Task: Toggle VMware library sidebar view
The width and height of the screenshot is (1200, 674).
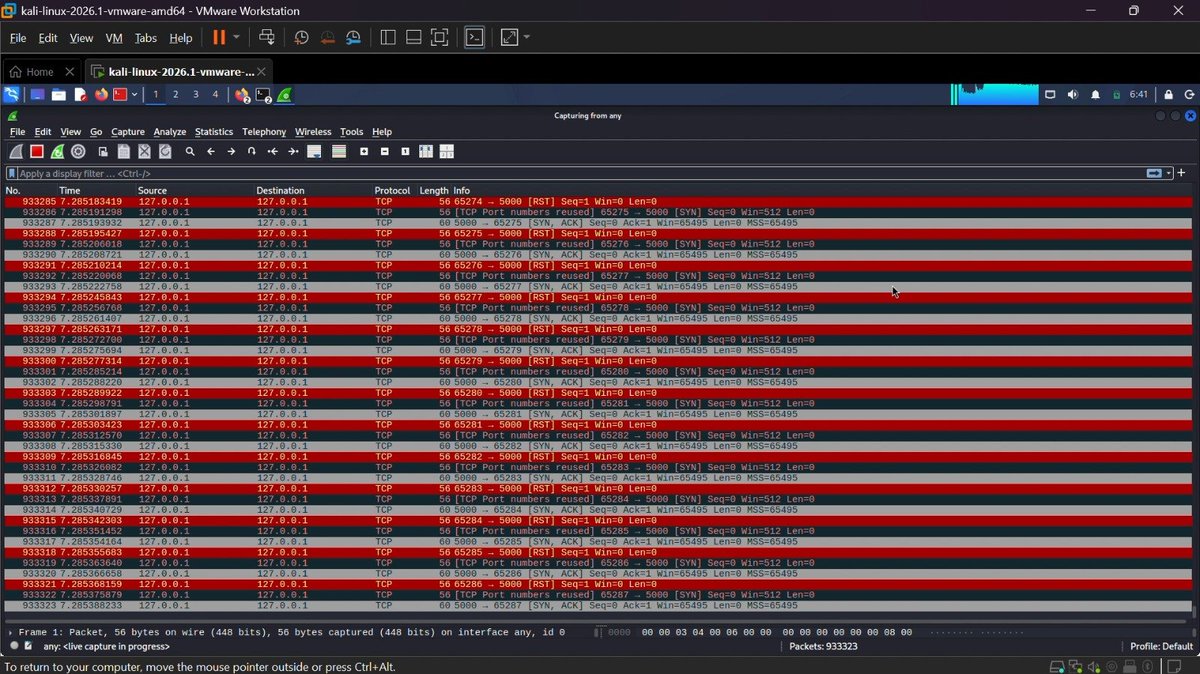Action: coord(388,38)
